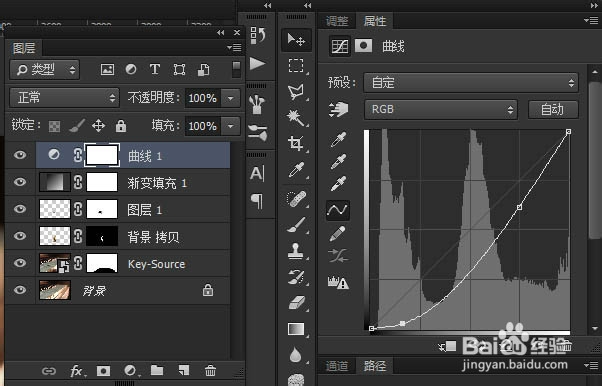This screenshot has width=602, height=386.
Task: Open the 类型 filter dropdown
Action: click(x=45, y=70)
